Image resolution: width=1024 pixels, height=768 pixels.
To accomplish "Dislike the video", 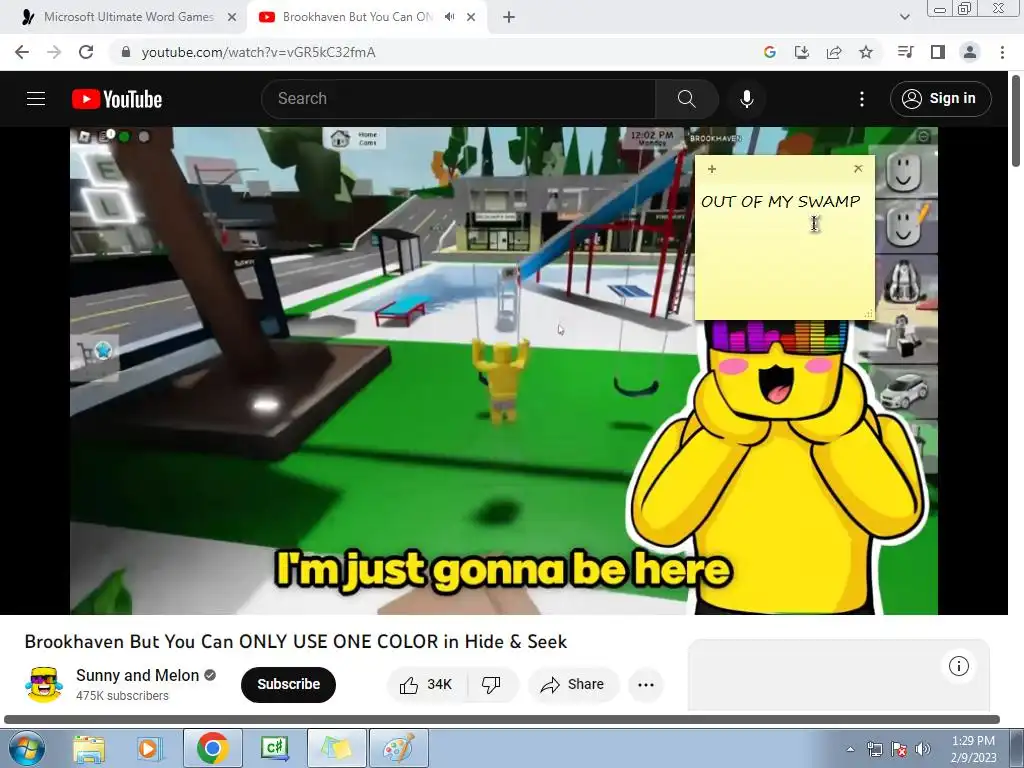I will tap(491, 684).
